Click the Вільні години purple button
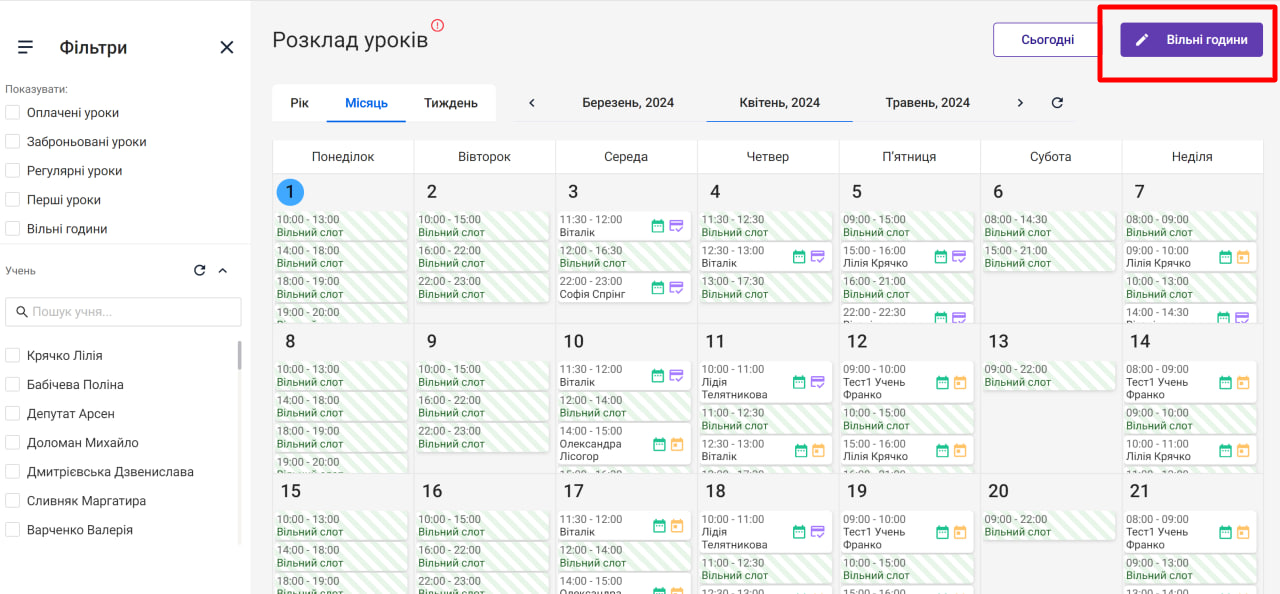Viewport: 1280px width, 594px height. click(x=1191, y=40)
